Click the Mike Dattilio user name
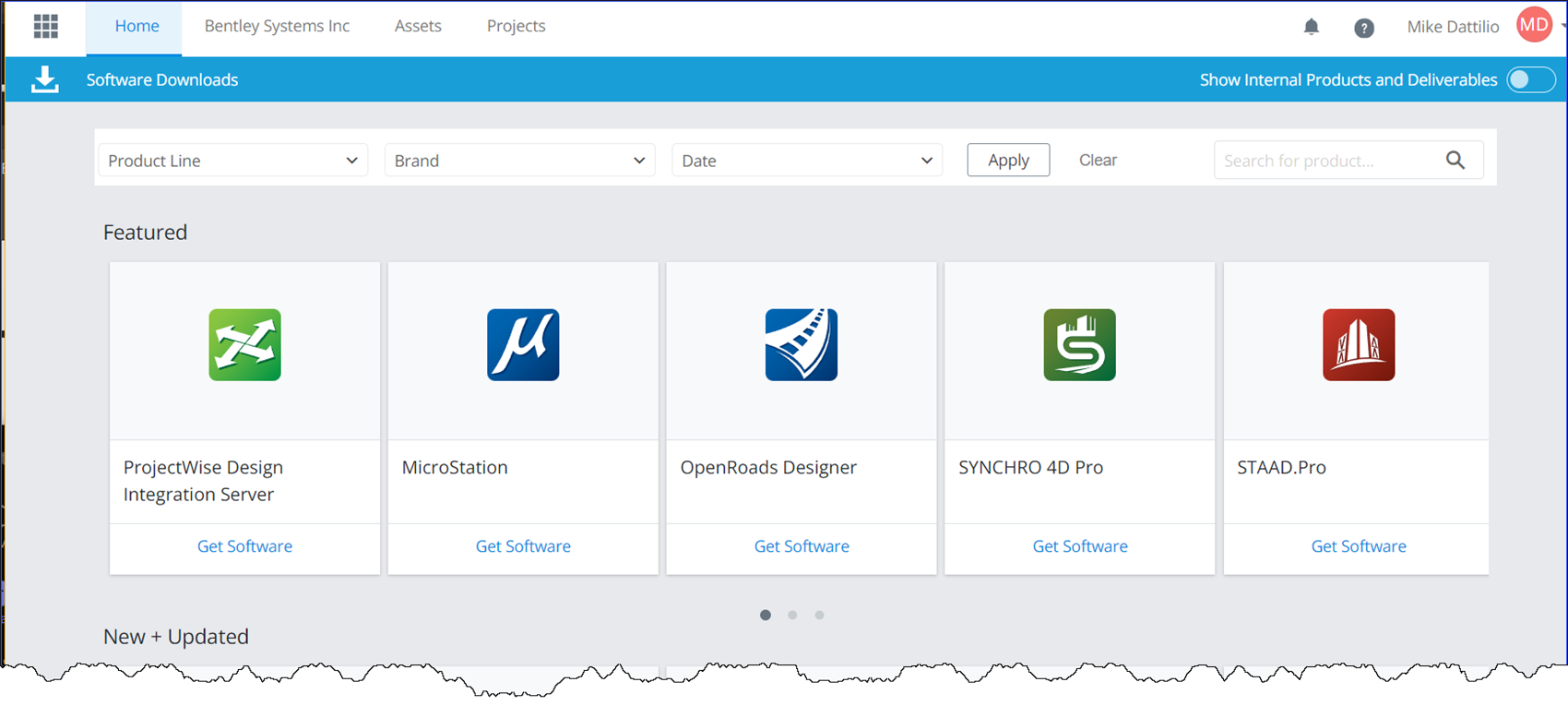Viewport: 1568px width, 706px height. 1453,27
